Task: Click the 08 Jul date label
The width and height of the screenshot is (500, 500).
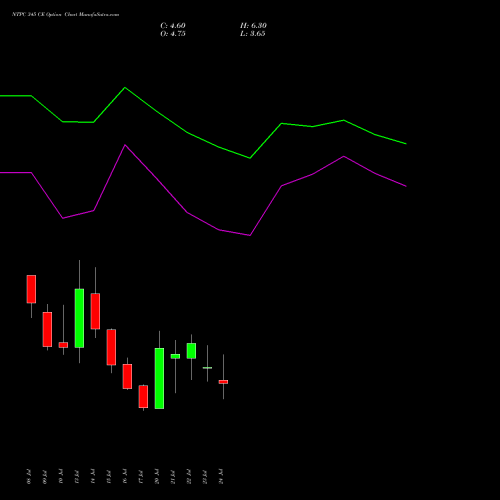Action: tap(29, 477)
